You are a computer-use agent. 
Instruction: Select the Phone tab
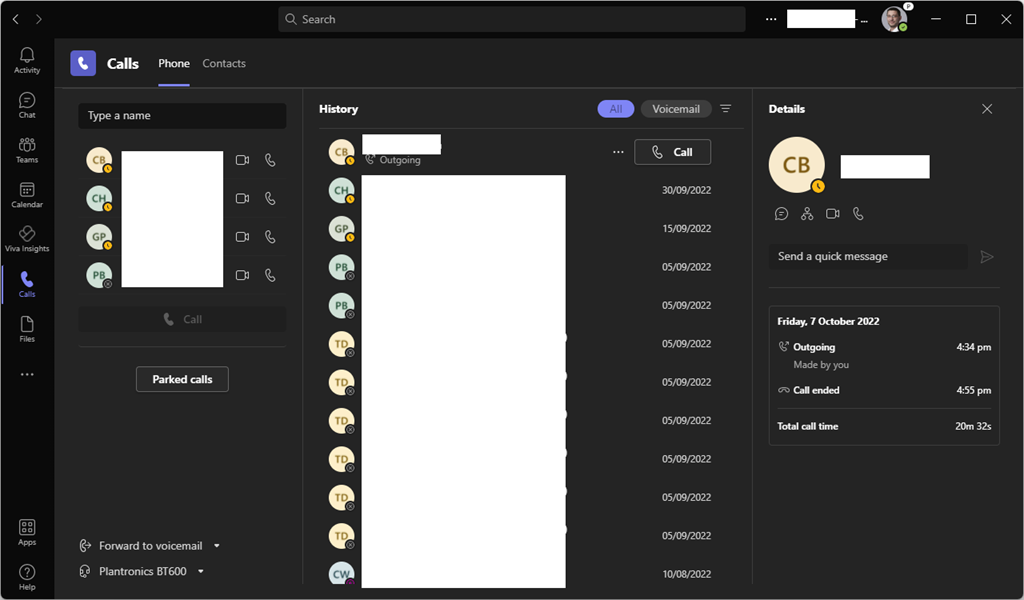[174, 64]
